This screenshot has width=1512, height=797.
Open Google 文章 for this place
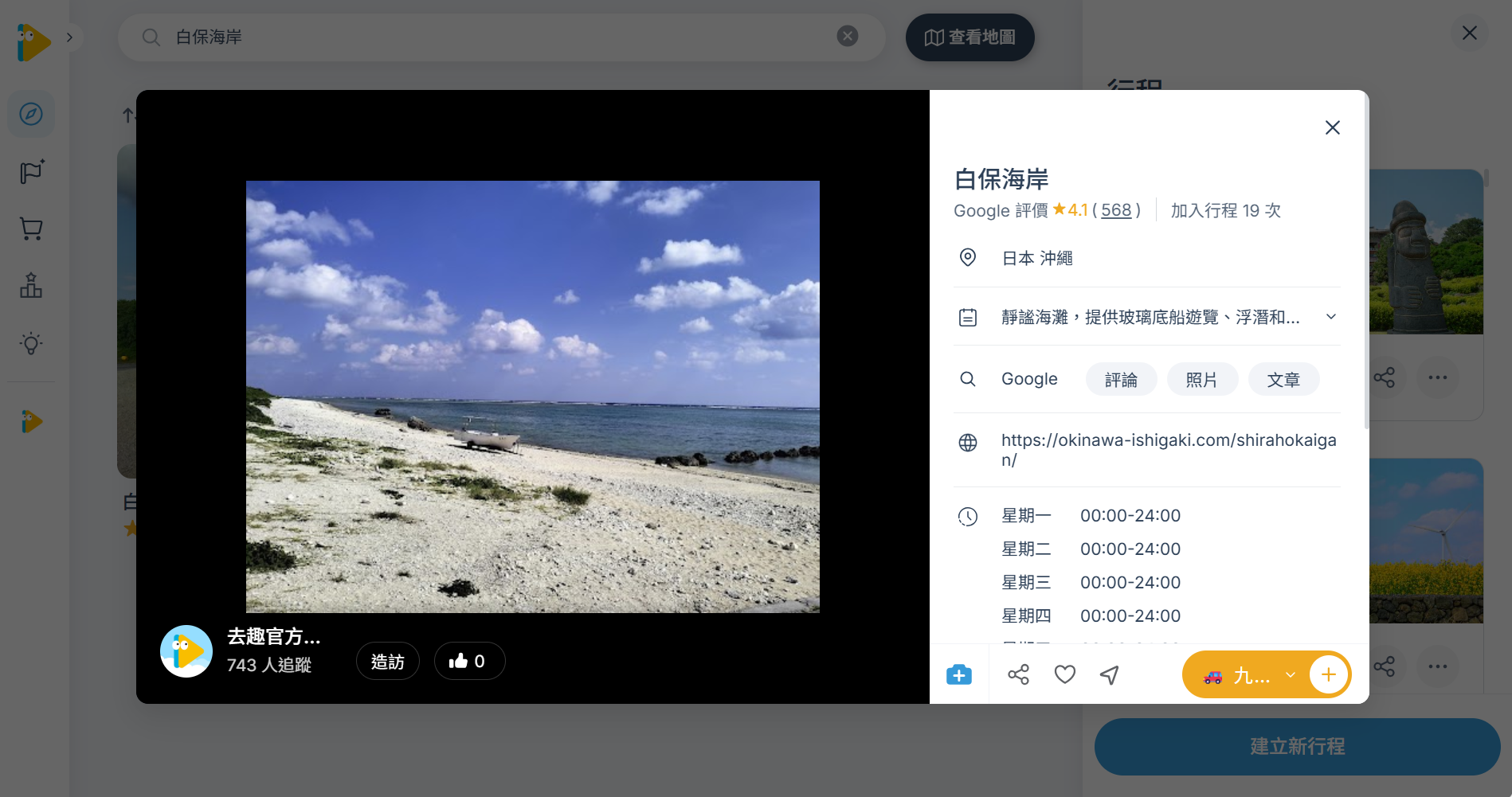click(x=1283, y=380)
